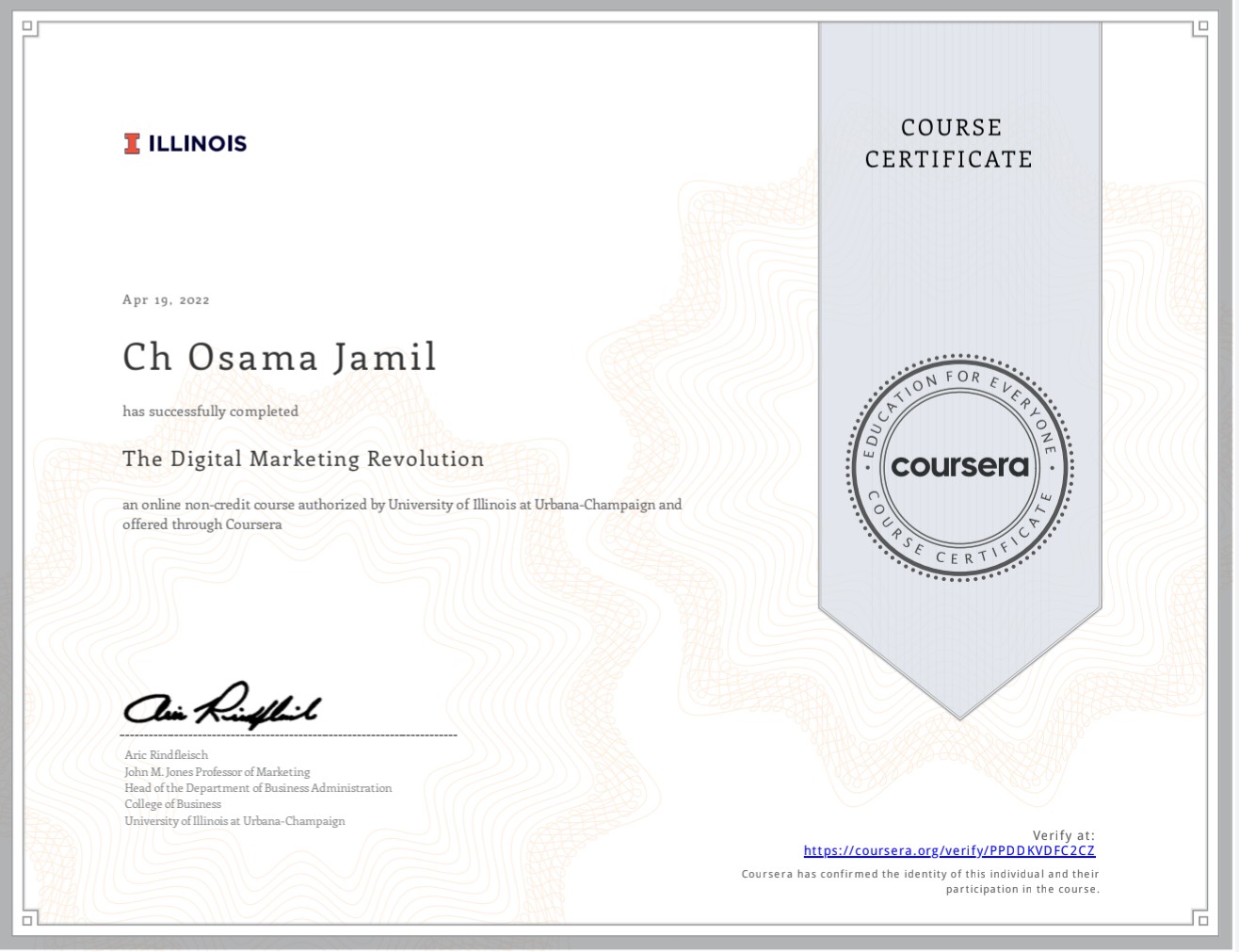
Task: Select the recipient name Ch Osama Jamil
Action: (x=280, y=357)
